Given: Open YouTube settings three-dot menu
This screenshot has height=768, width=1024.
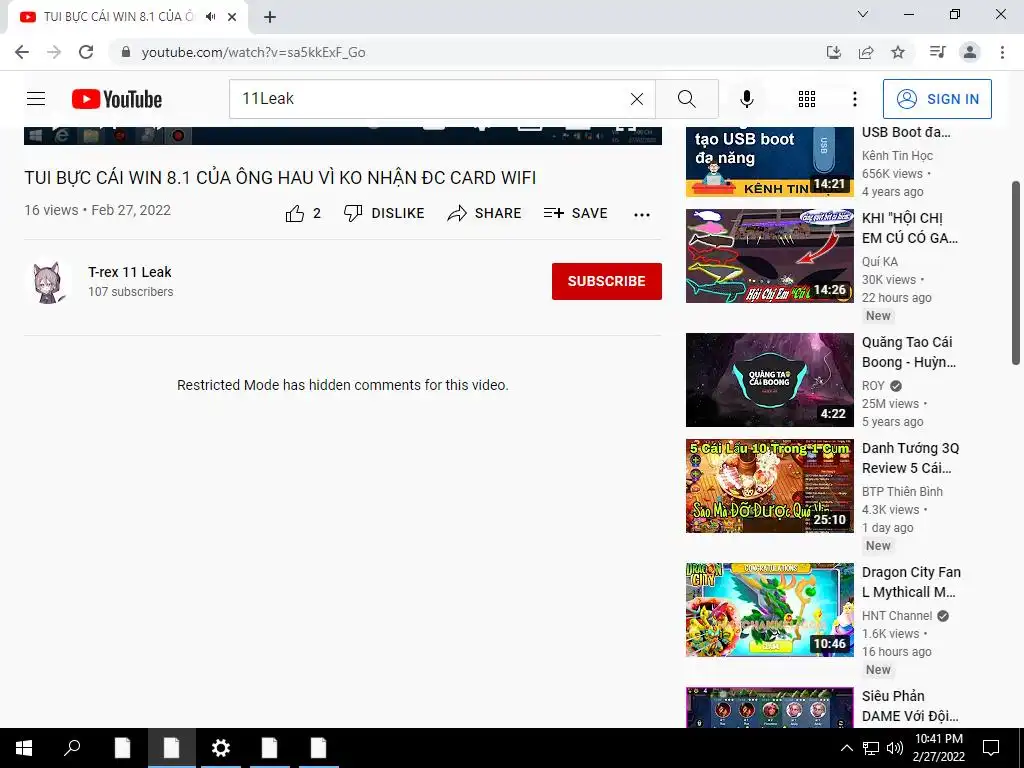Looking at the screenshot, I should pyautogui.click(x=855, y=99).
